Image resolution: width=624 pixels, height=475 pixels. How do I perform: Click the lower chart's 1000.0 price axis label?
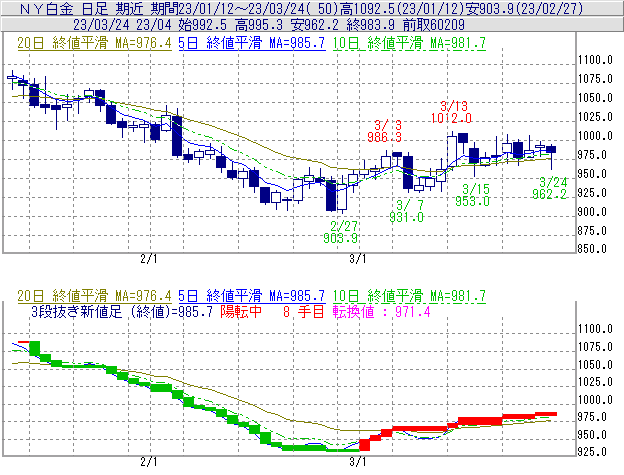(595, 400)
